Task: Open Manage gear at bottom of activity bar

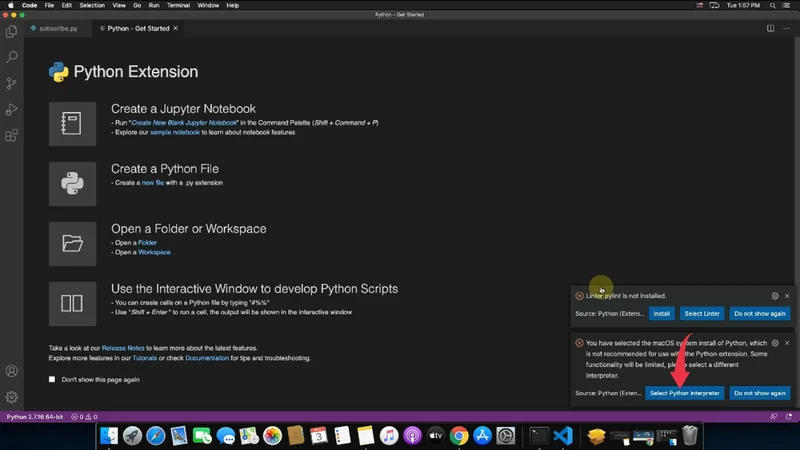Action: [x=12, y=397]
